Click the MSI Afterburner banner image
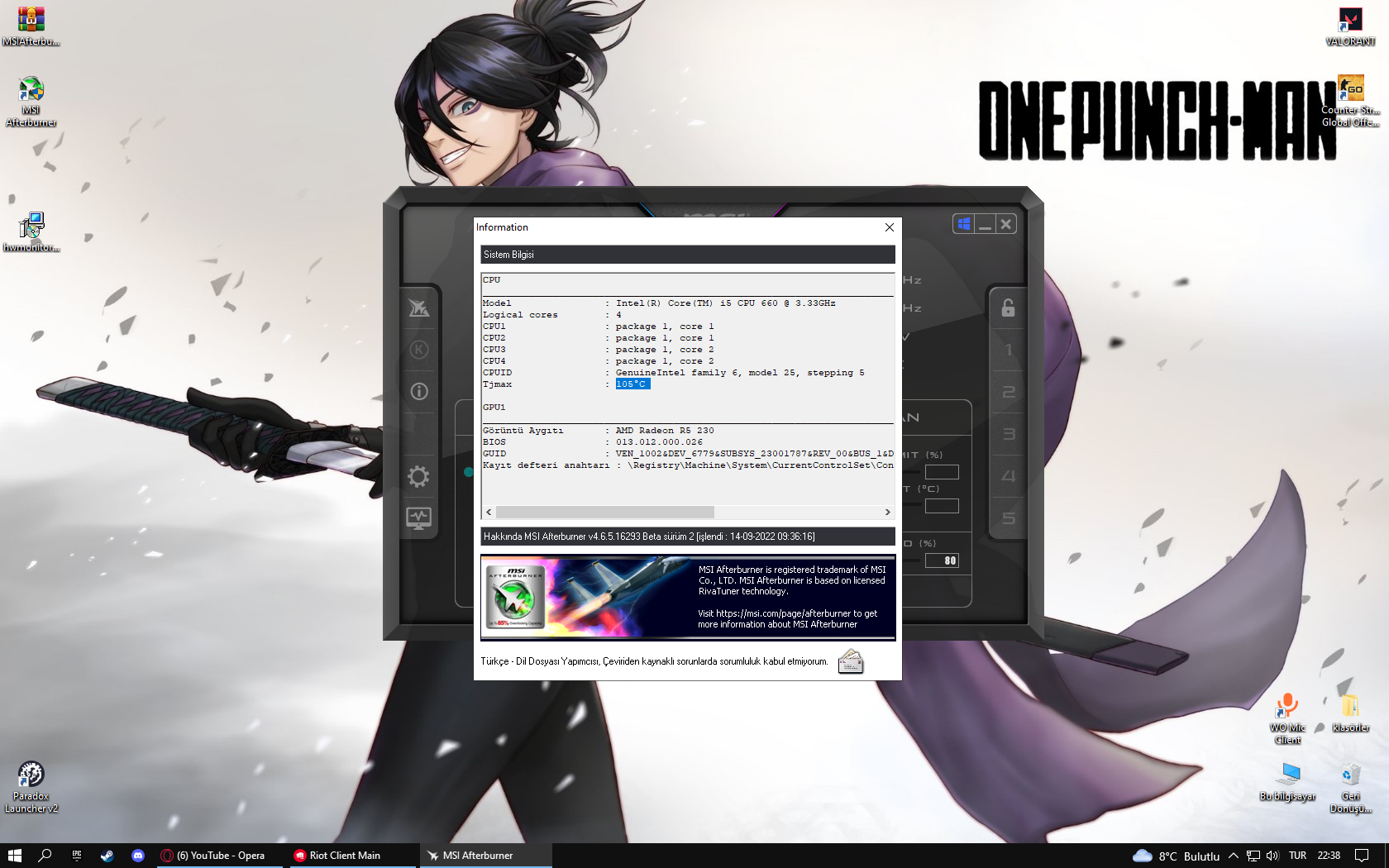 (688, 597)
